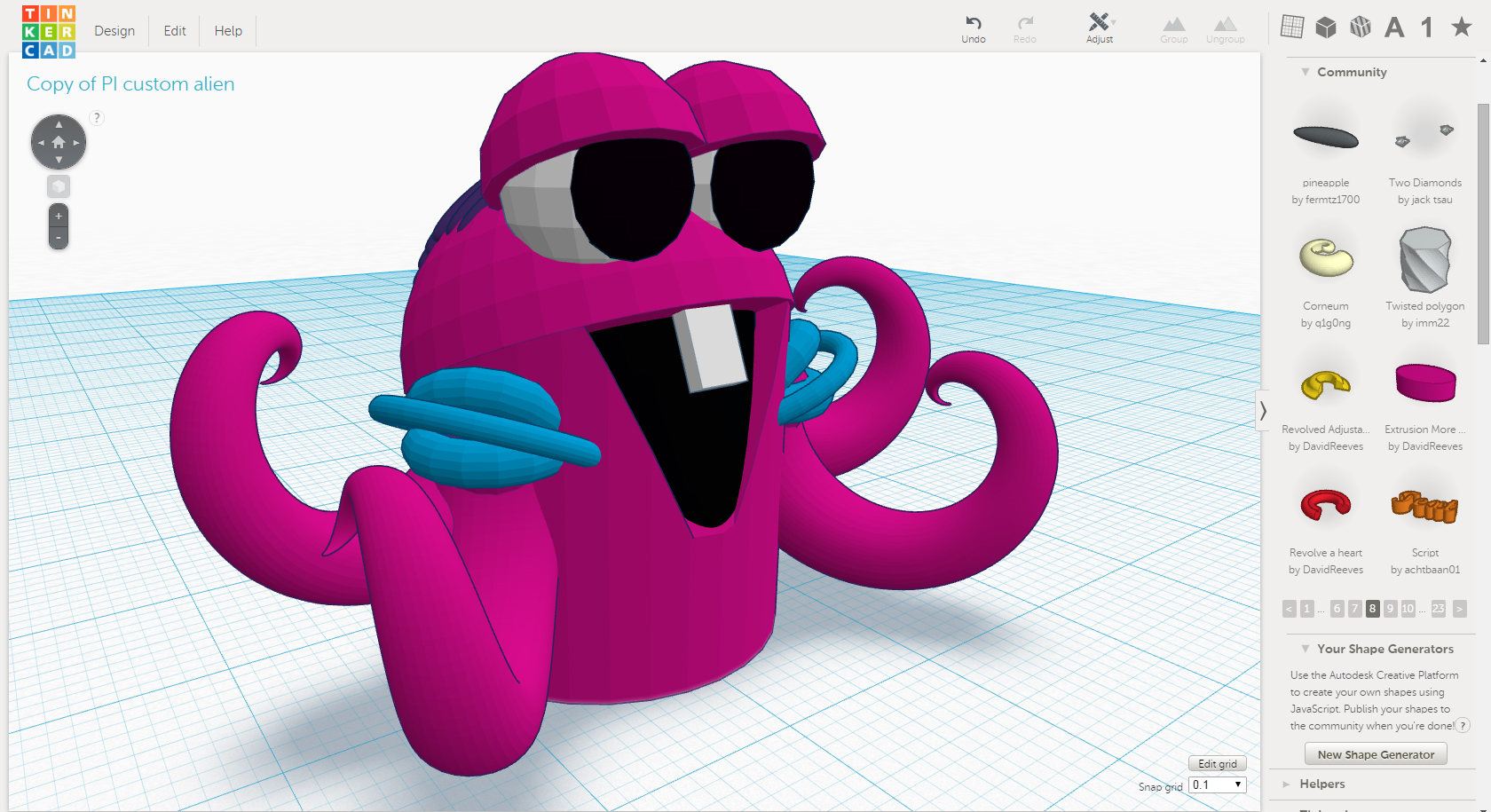Image resolution: width=1491 pixels, height=812 pixels.
Task: Go to previous community page arrow
Action: point(1290,609)
